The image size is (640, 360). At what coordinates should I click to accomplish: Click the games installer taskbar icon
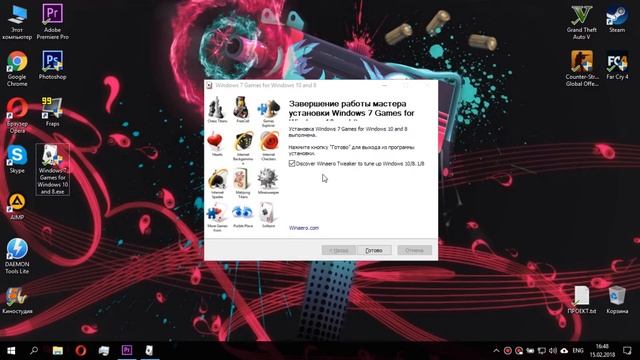click(149, 351)
